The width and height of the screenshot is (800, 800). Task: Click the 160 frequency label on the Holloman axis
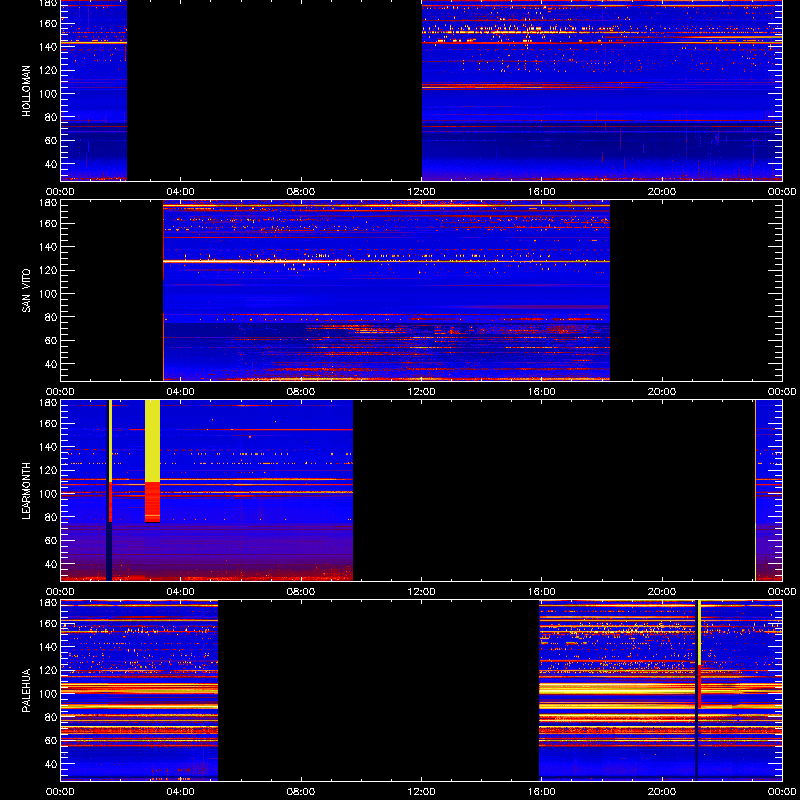[49, 23]
